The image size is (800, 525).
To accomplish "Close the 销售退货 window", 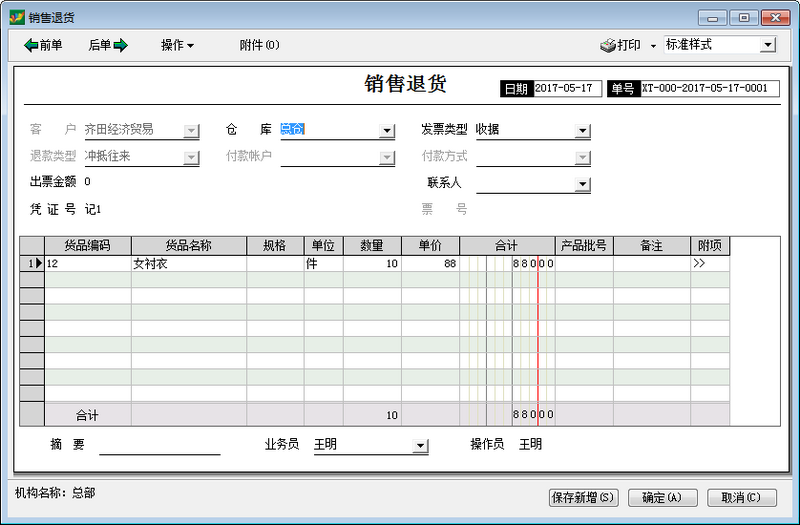I will (x=775, y=18).
